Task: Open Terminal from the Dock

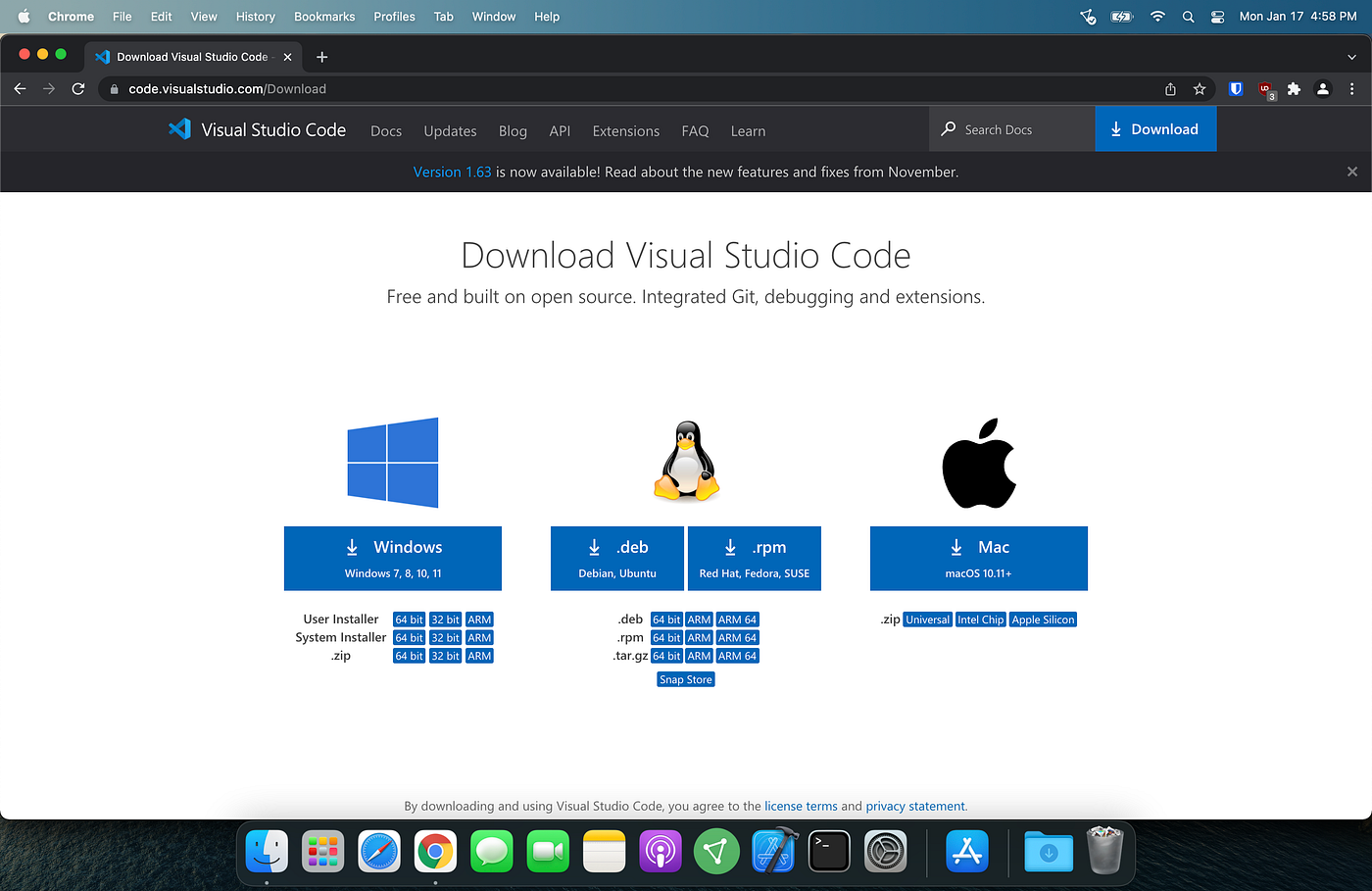Action: pos(828,851)
